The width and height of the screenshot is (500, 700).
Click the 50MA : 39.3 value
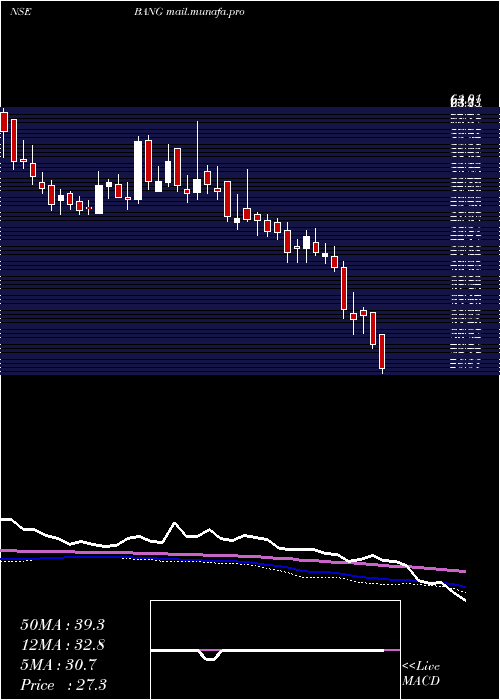[x=62, y=625]
